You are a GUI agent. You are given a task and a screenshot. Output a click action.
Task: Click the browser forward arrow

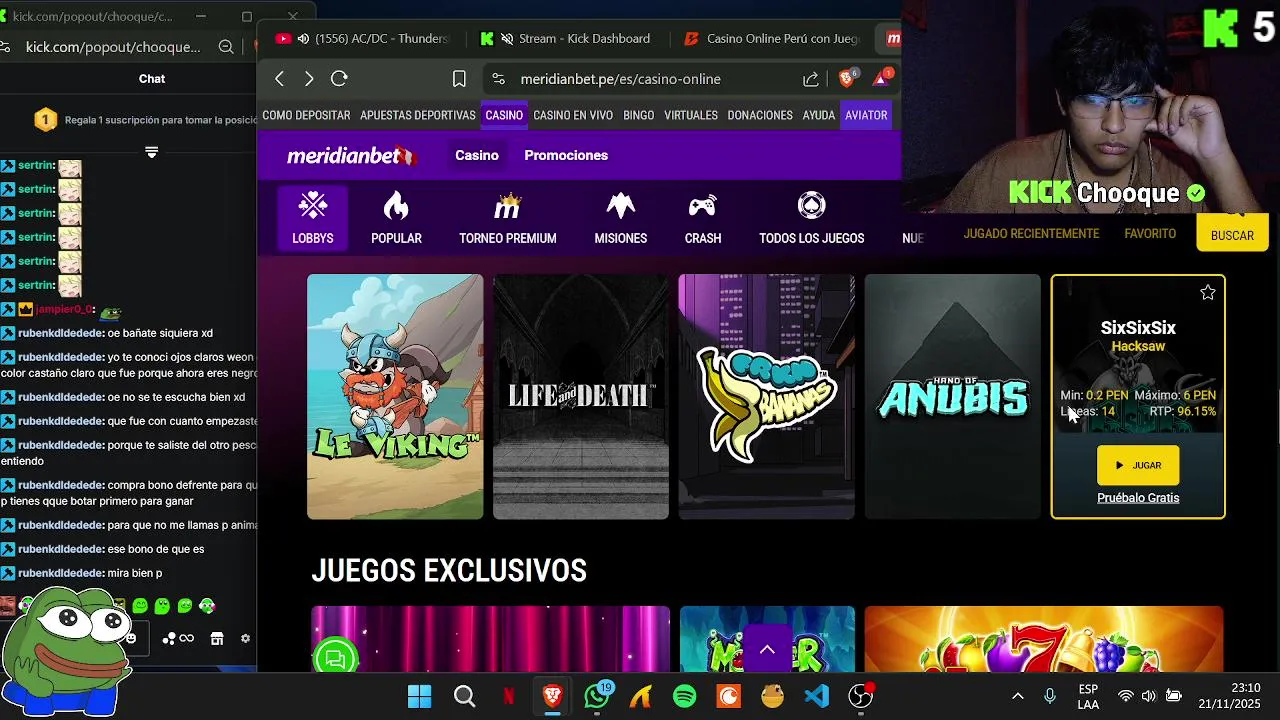(x=309, y=79)
